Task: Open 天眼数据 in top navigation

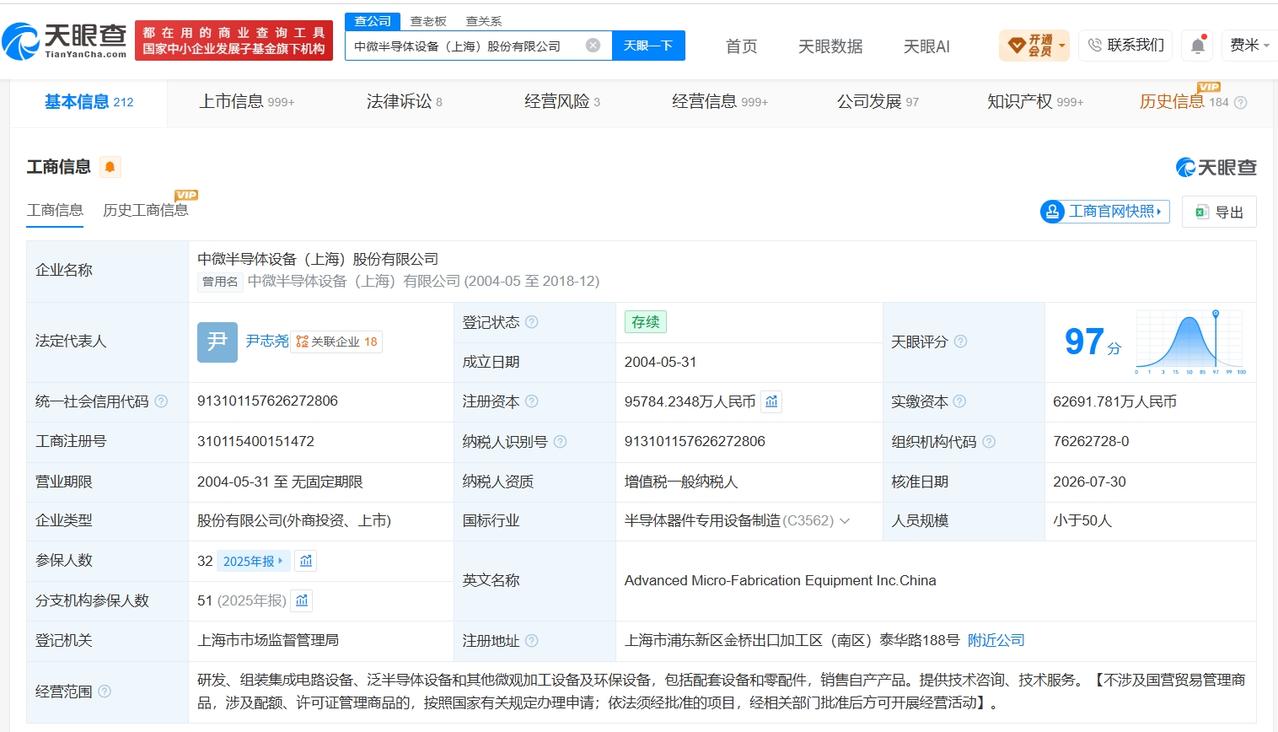Action: tap(830, 46)
